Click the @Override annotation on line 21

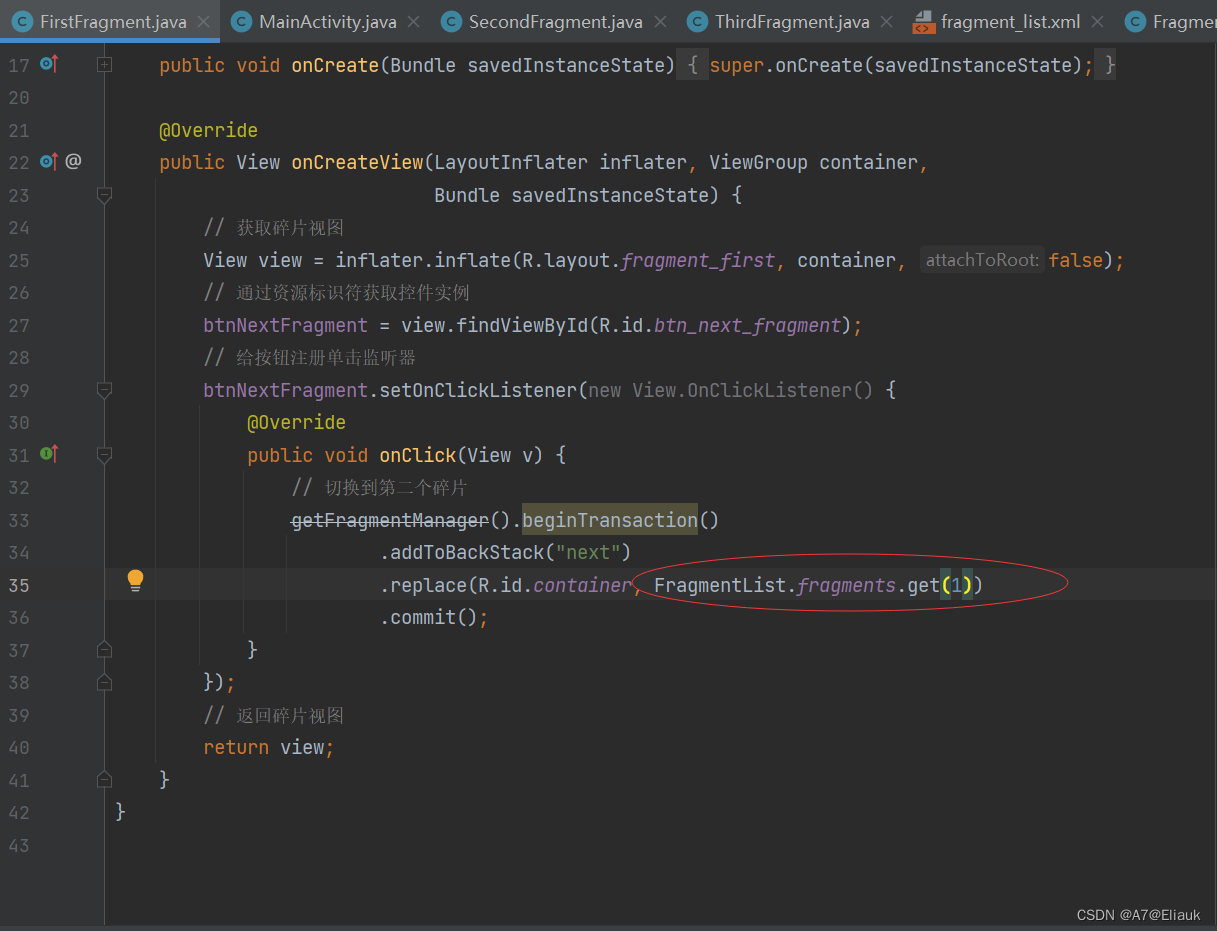coord(208,130)
